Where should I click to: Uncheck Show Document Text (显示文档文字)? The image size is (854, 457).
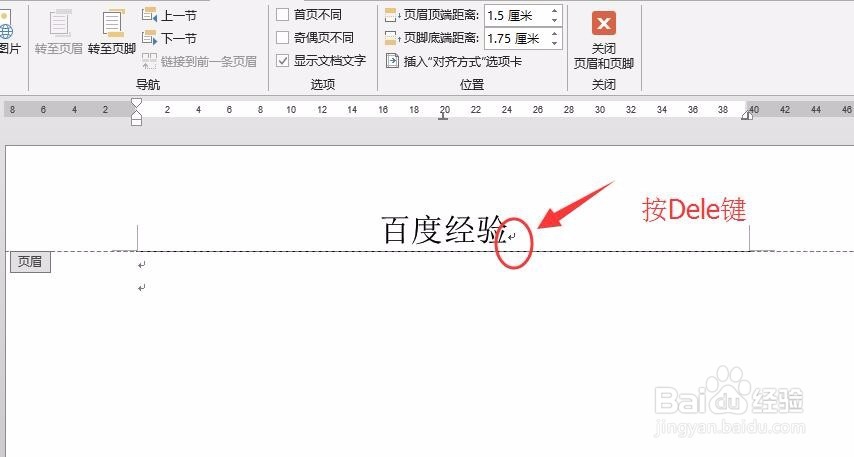[282, 60]
